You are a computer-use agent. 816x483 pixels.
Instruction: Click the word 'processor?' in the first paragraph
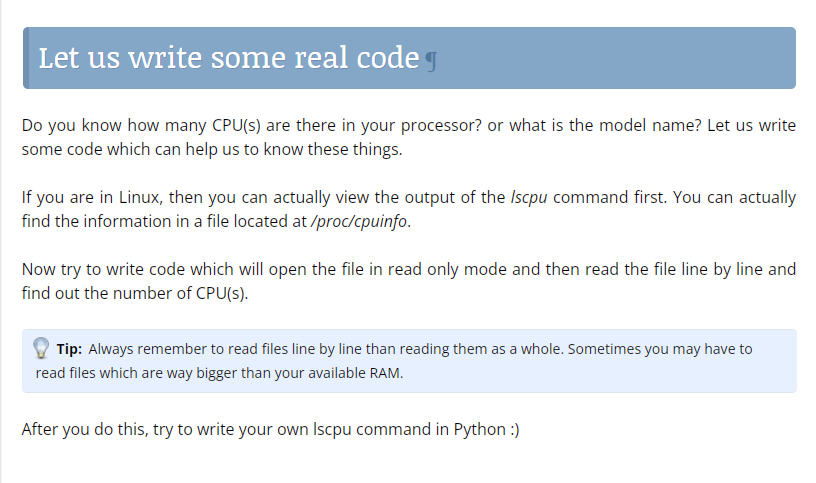pyautogui.click(x=444, y=126)
